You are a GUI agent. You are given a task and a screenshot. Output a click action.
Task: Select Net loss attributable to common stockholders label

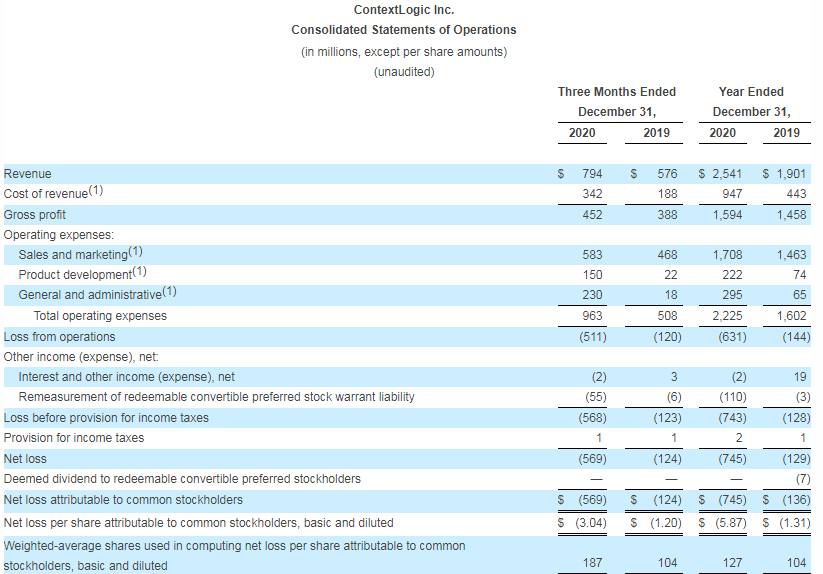pos(123,499)
